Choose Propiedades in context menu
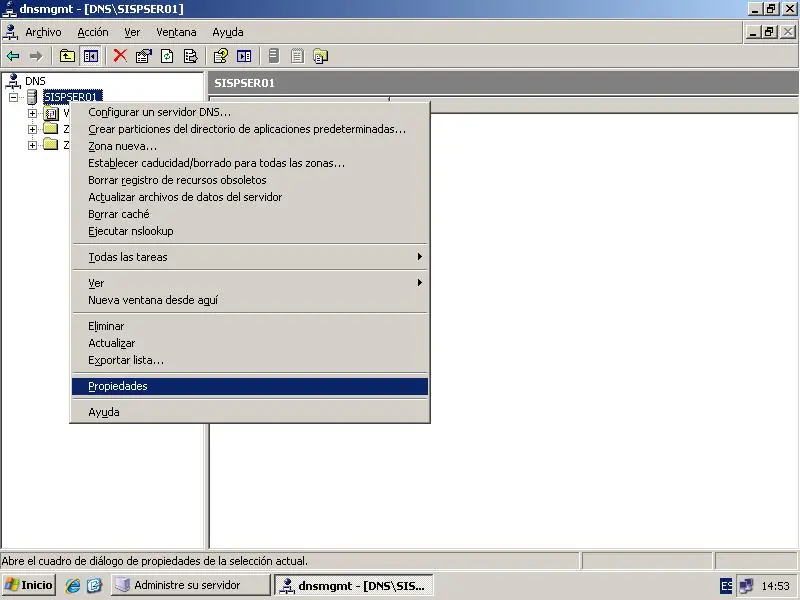This screenshot has width=800, height=600. [x=250, y=386]
